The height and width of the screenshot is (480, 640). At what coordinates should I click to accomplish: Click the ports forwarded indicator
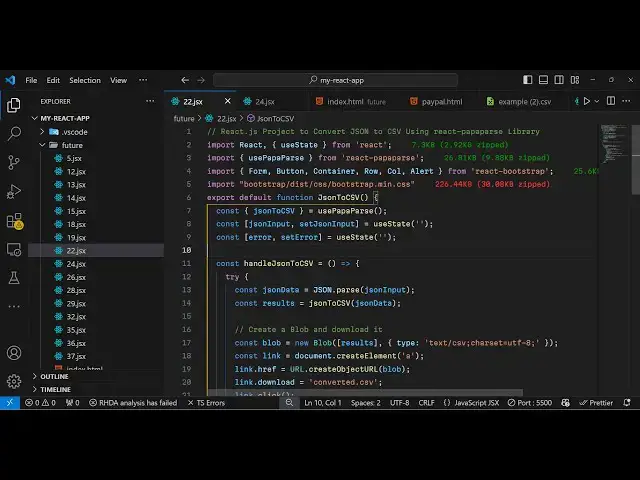tap(73, 403)
